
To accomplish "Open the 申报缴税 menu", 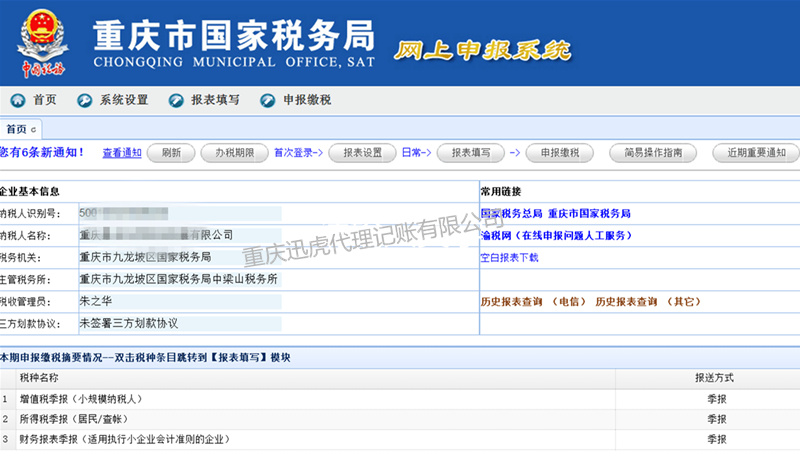I will tap(307, 100).
